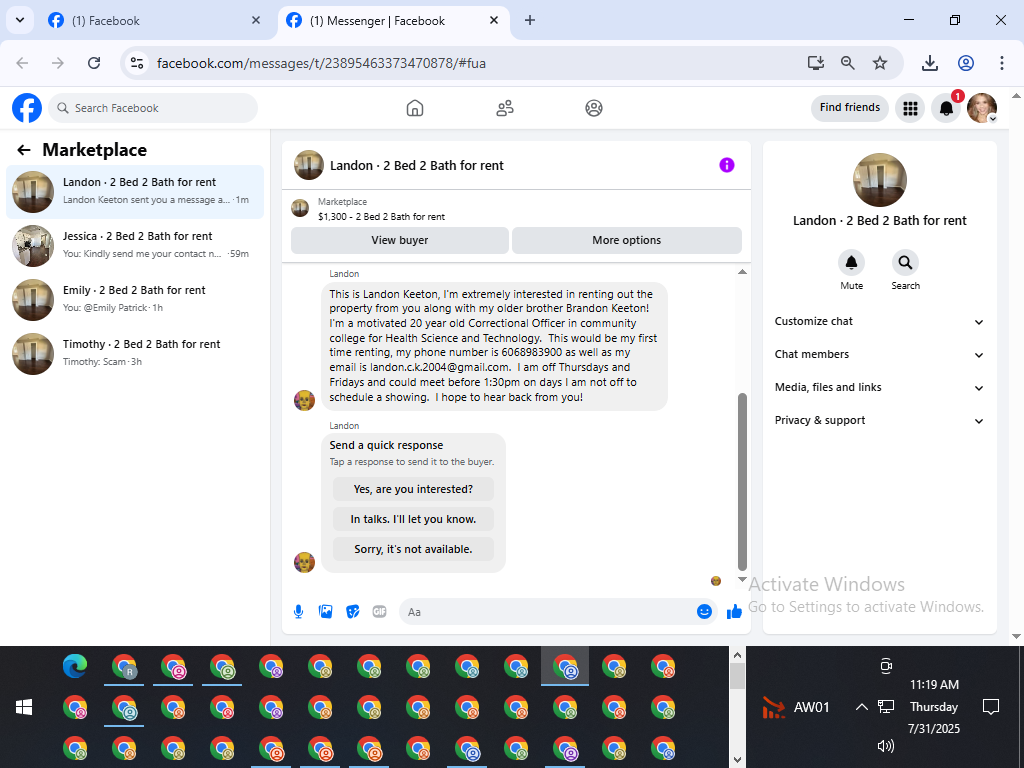Close the Messenger | Facebook tab
Screen dimensions: 1024x768
494,20
